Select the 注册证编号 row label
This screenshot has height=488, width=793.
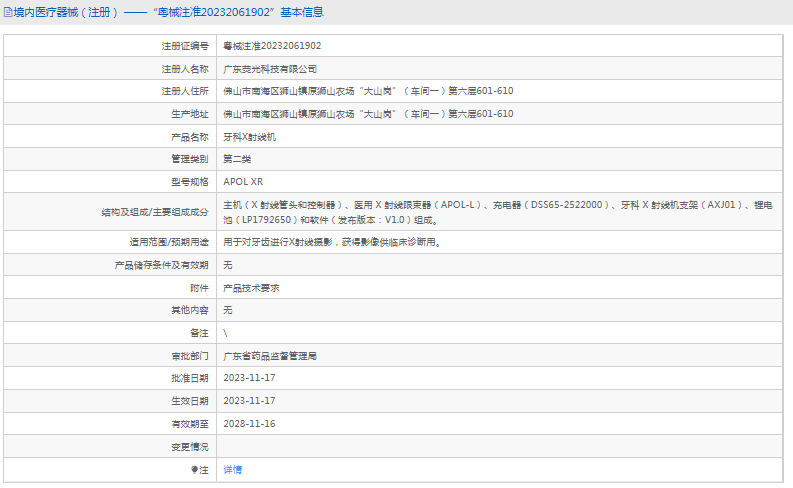pos(185,46)
